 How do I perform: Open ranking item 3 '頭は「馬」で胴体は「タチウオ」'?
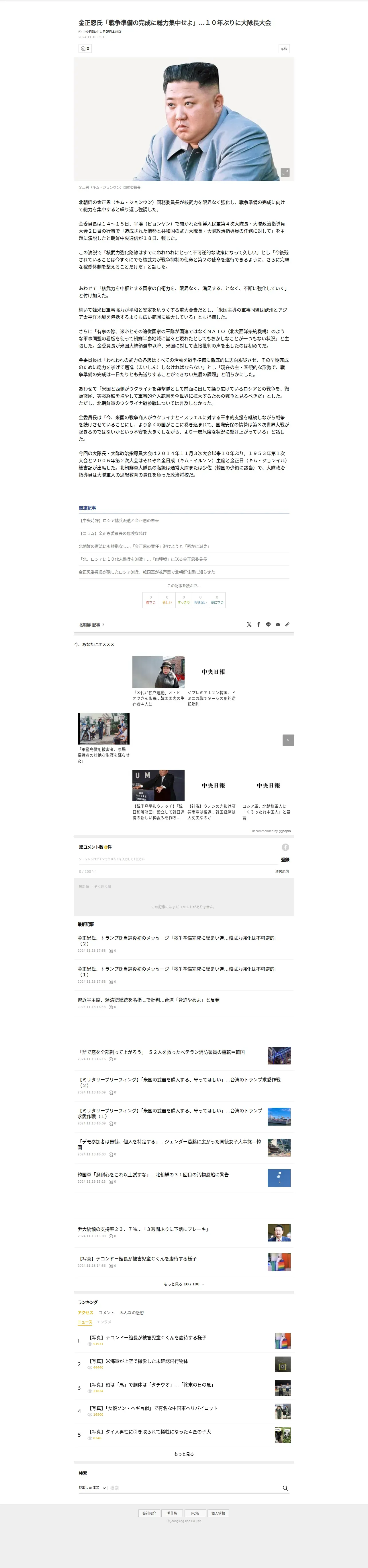pos(151,1384)
